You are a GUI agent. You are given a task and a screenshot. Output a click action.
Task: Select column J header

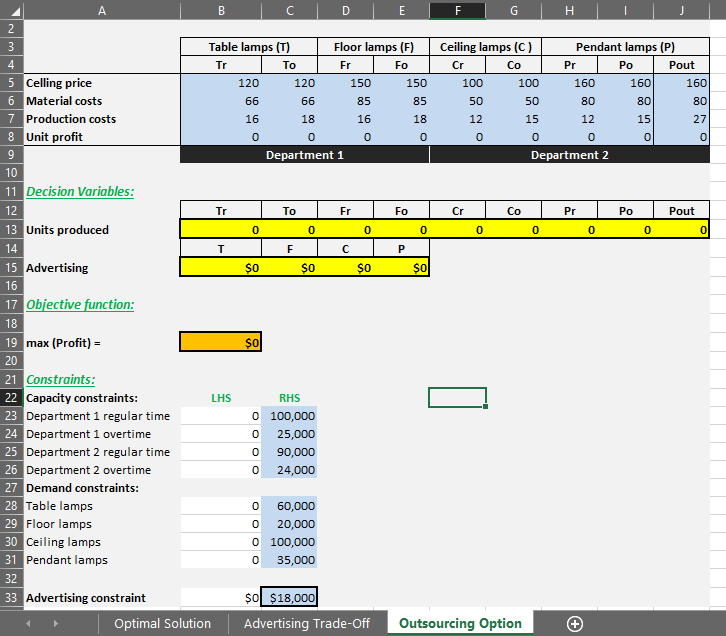click(x=681, y=10)
